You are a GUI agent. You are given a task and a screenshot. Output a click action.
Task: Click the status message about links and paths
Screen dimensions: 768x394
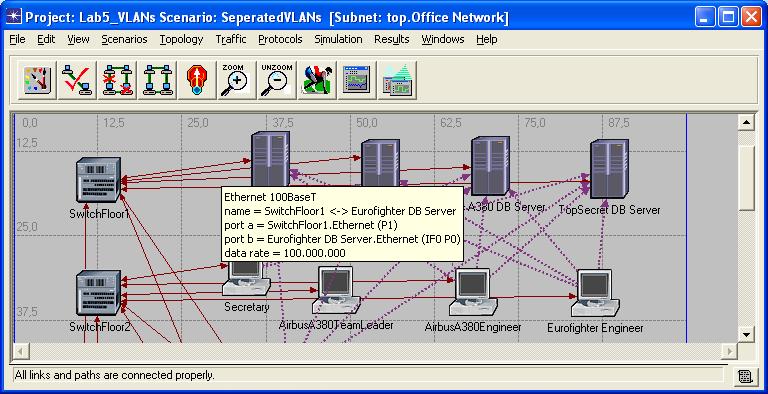(115, 375)
